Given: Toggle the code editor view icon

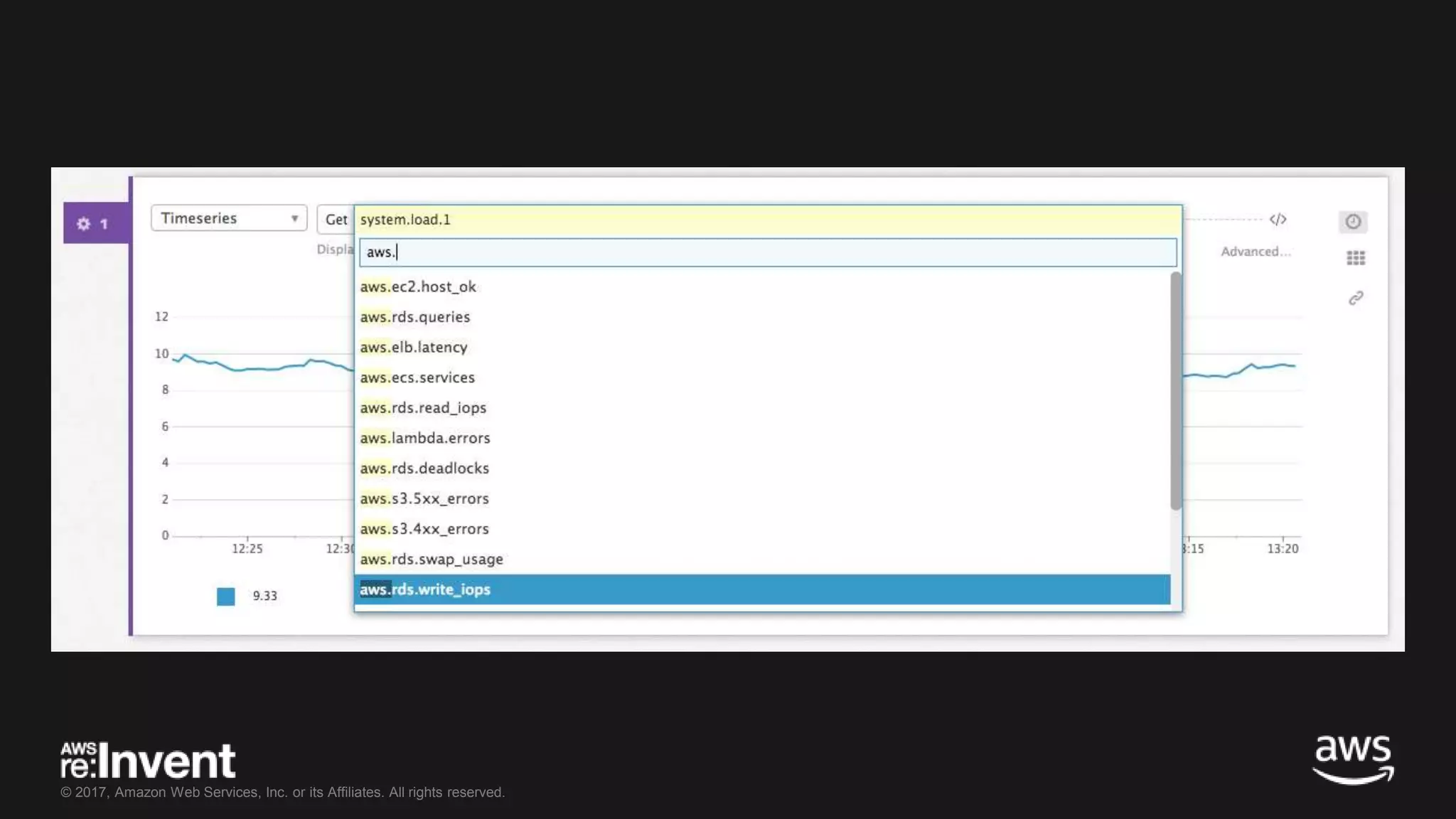Looking at the screenshot, I should [1278, 220].
